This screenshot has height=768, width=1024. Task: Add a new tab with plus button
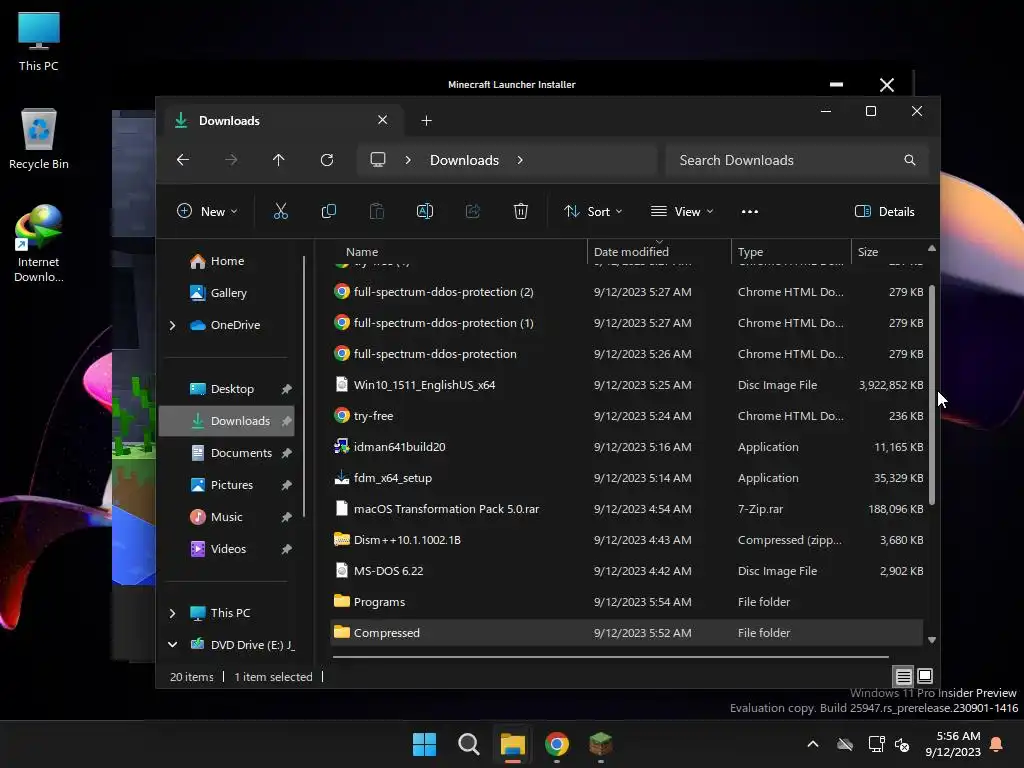click(426, 120)
